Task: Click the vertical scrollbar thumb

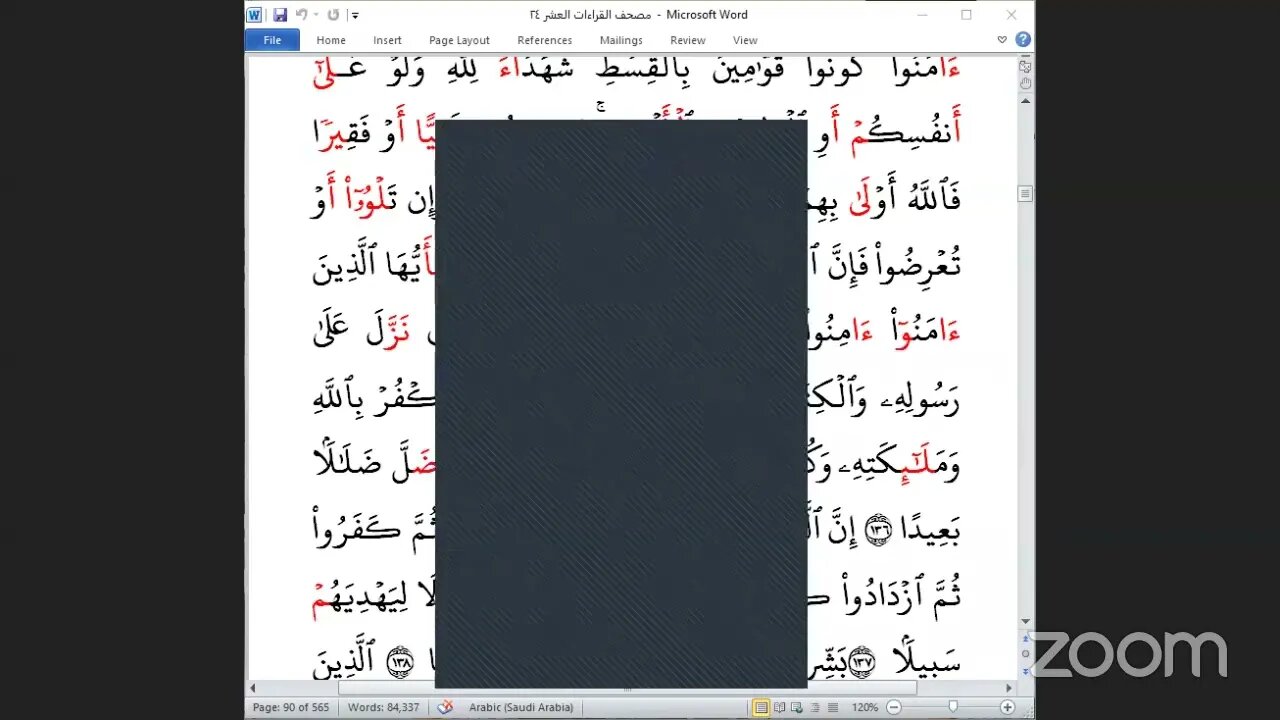Action: tap(1025, 194)
